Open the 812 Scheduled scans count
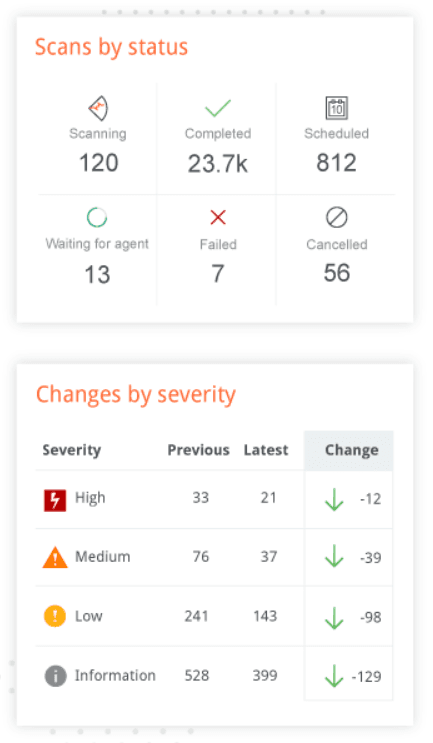This screenshot has width=433, height=743. [x=336, y=163]
